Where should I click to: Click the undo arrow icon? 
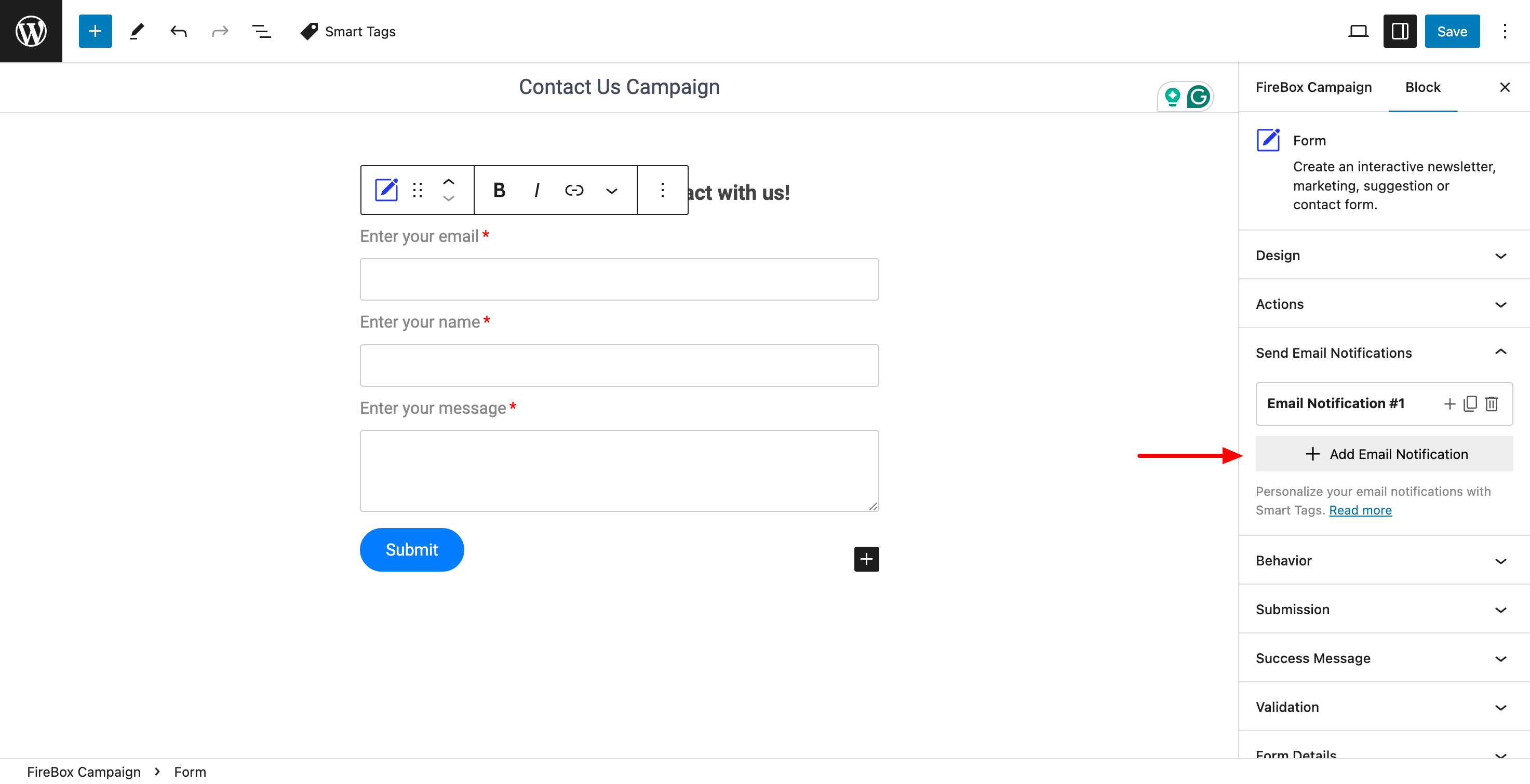click(x=177, y=31)
